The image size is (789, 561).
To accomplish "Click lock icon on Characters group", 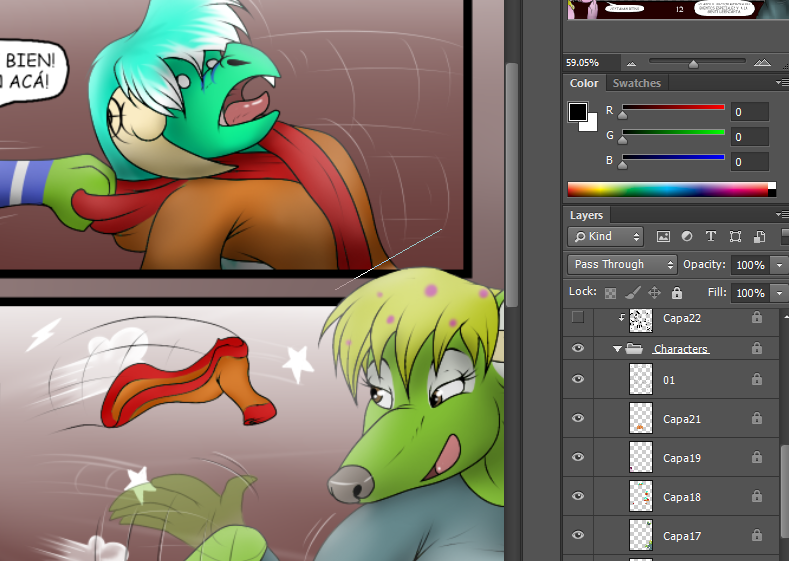I will click(x=757, y=348).
